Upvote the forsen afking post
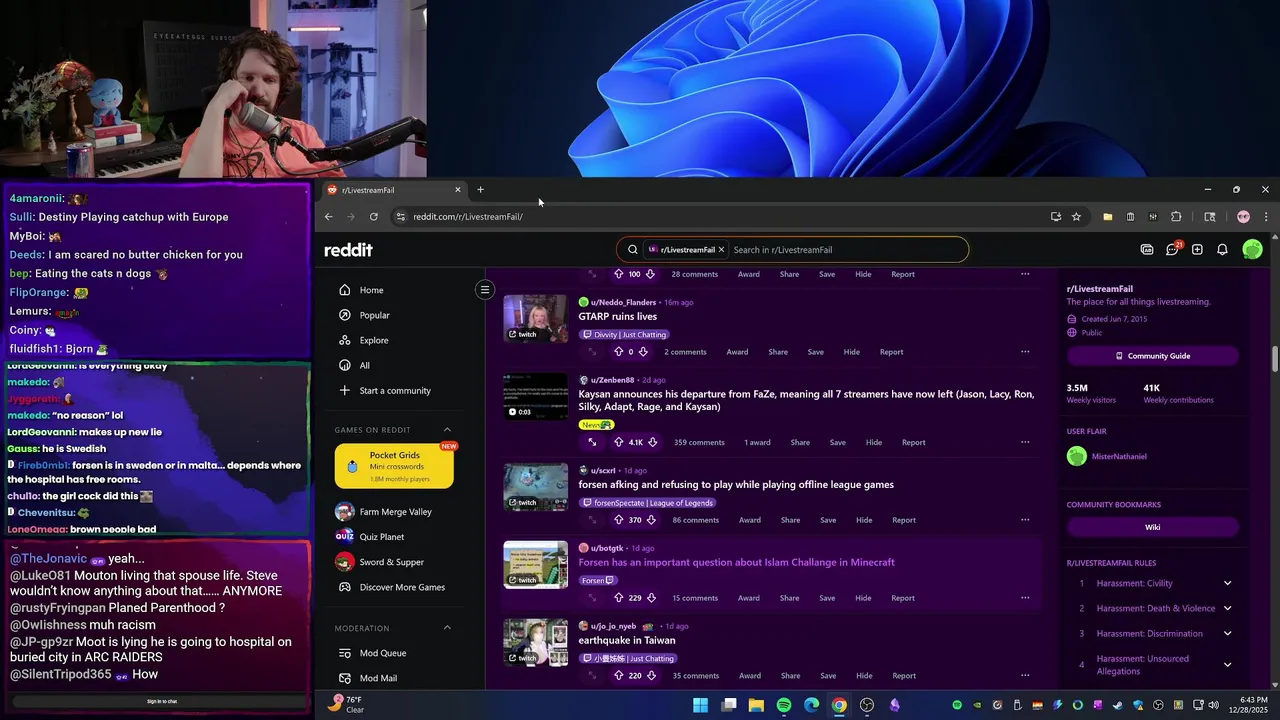The width and height of the screenshot is (1280, 720). coord(618,520)
